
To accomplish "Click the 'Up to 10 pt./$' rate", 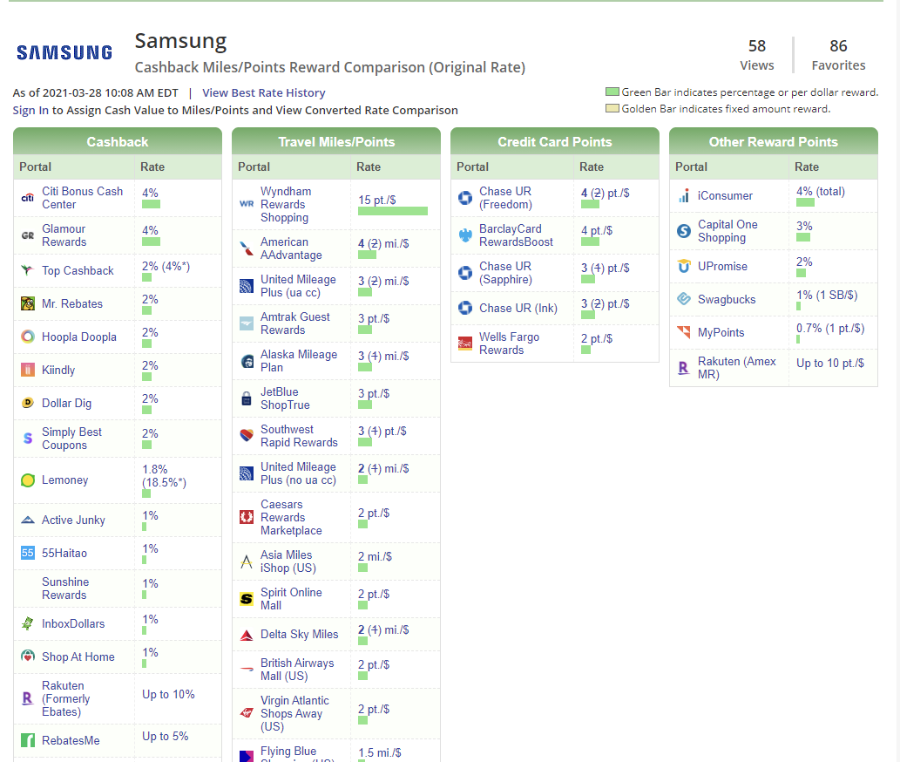I will click(830, 363).
